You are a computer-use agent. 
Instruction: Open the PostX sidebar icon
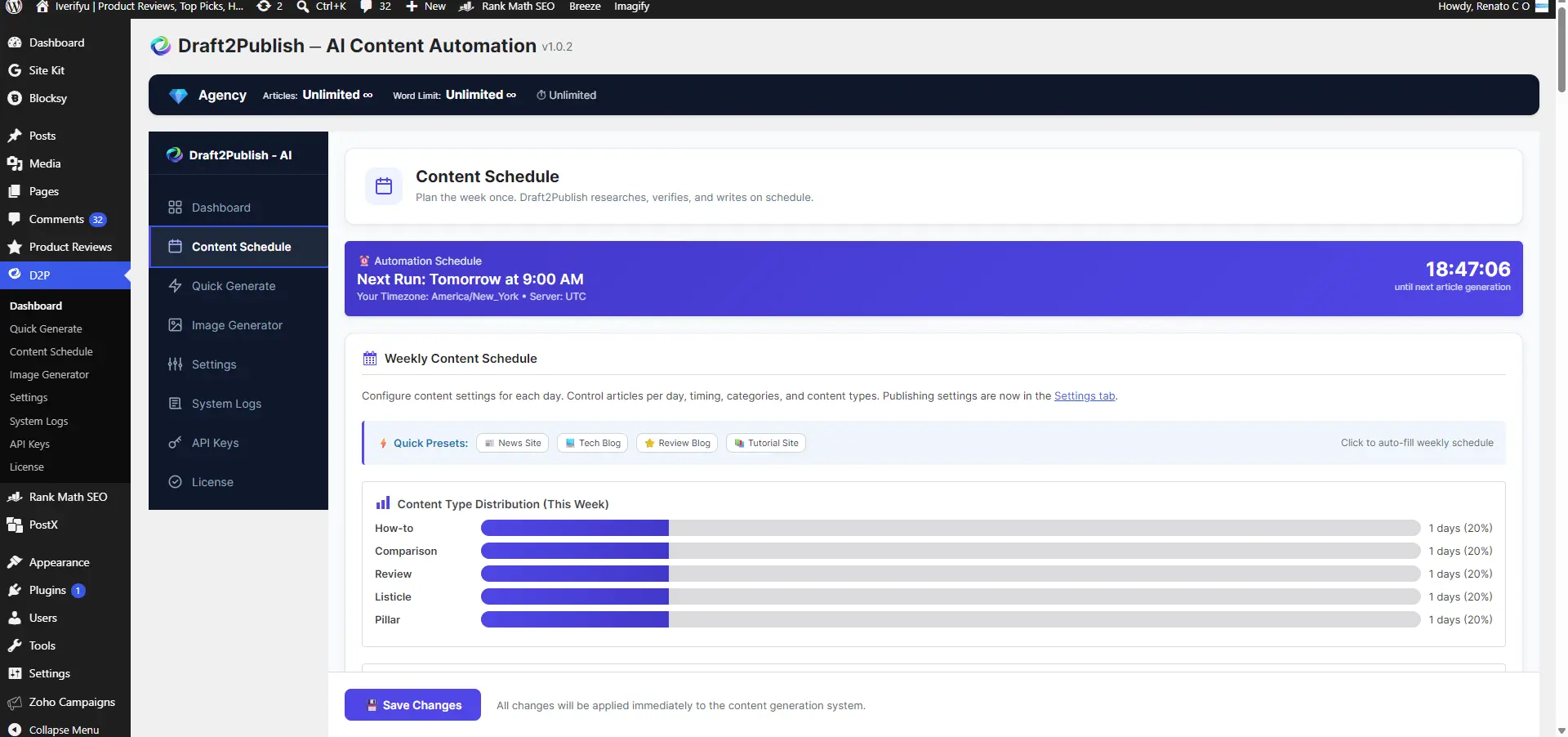pos(15,525)
